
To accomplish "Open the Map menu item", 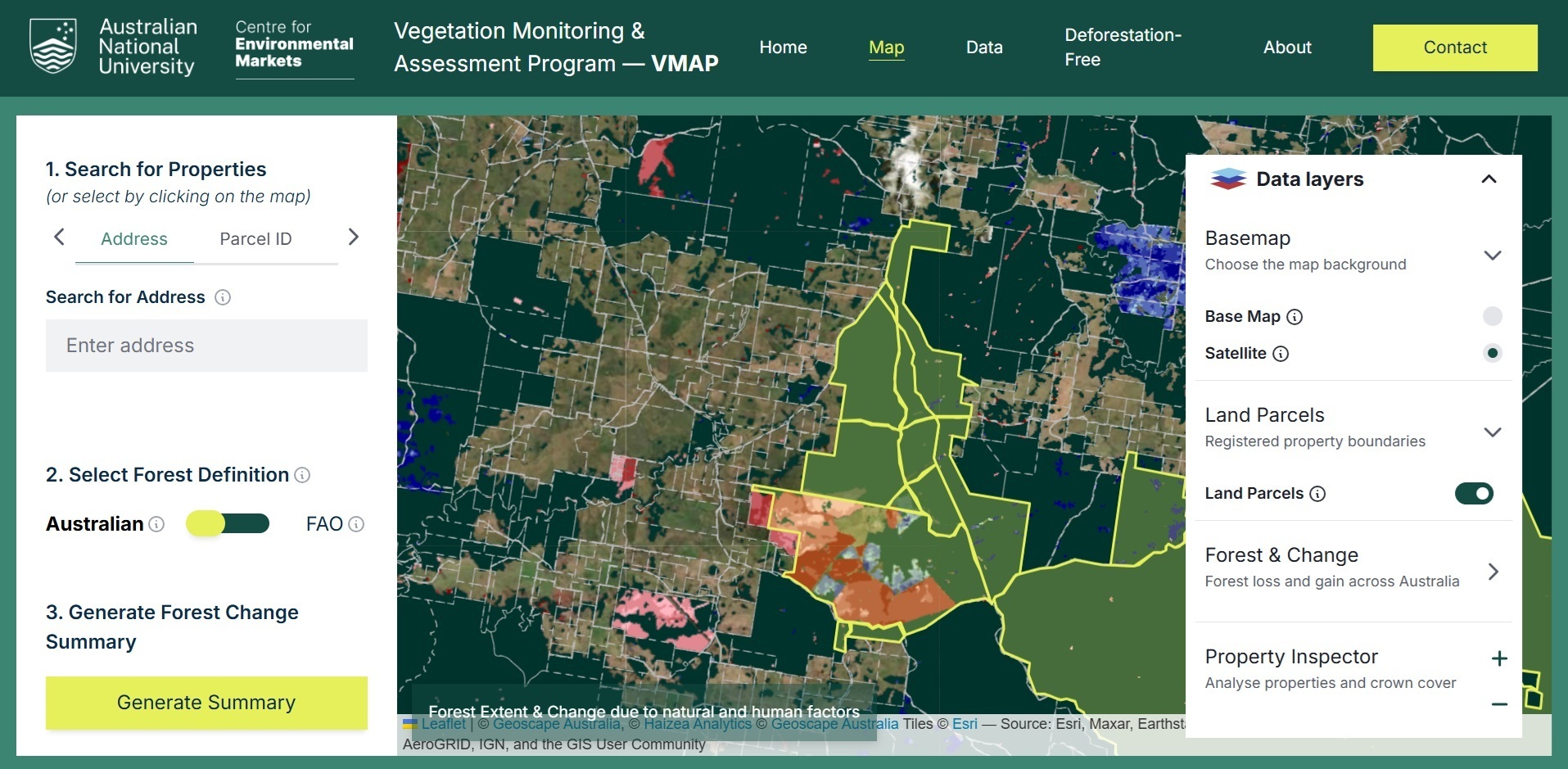I will point(886,47).
